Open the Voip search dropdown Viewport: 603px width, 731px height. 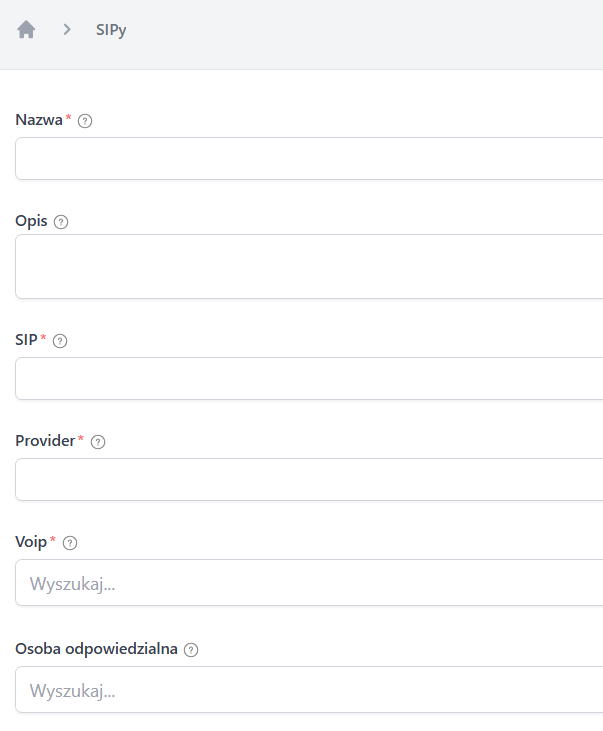click(x=309, y=582)
